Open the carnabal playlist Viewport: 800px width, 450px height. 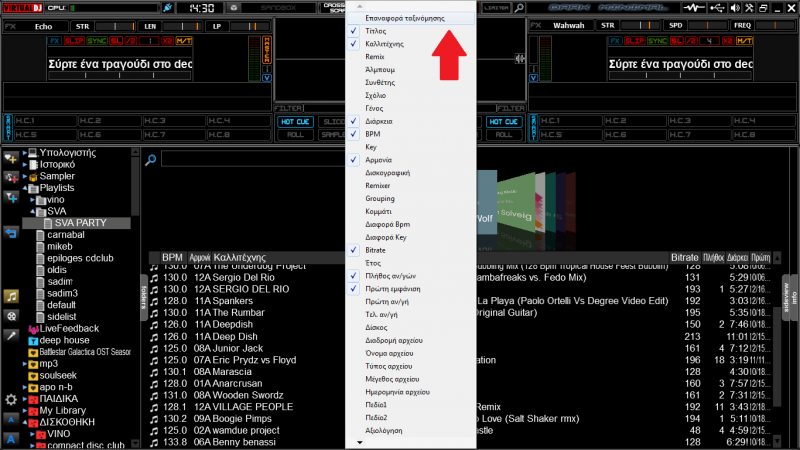click(x=66, y=234)
